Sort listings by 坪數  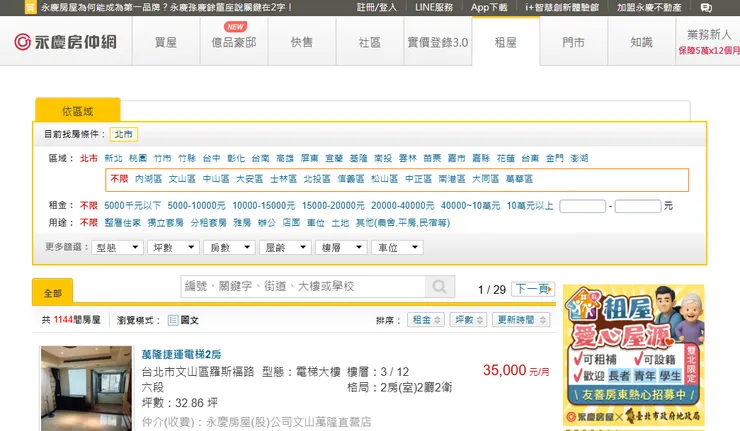468,320
